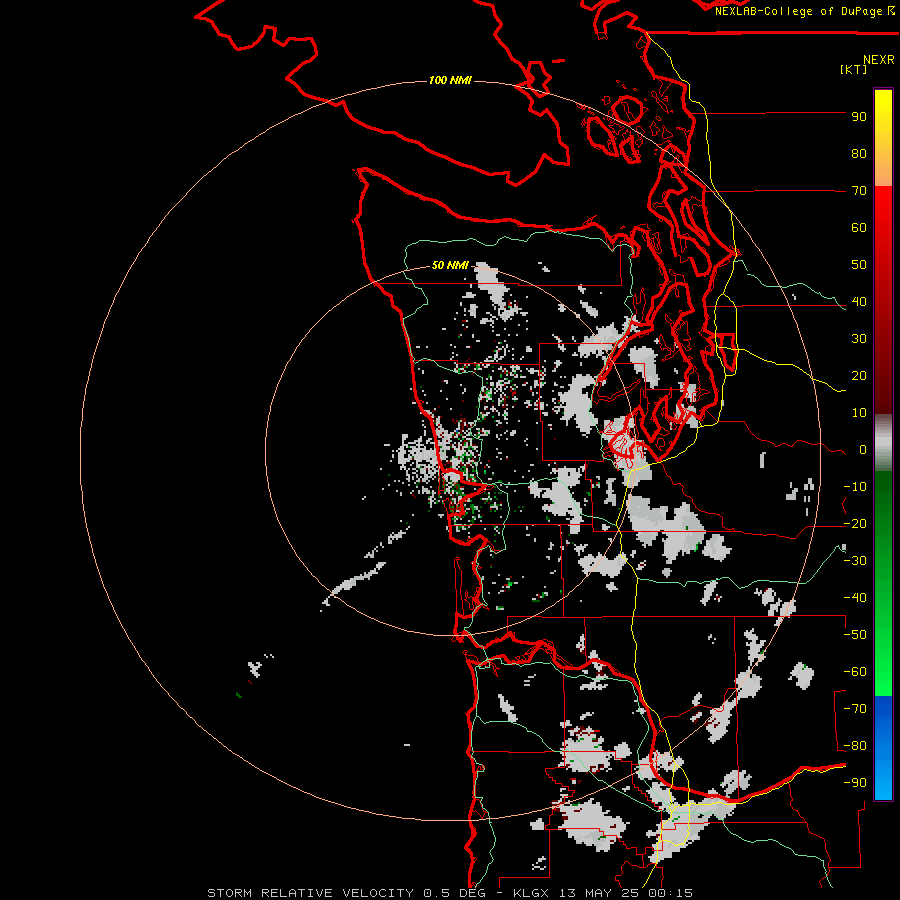
Task: Click the [KT] units label
Action: click(854, 69)
